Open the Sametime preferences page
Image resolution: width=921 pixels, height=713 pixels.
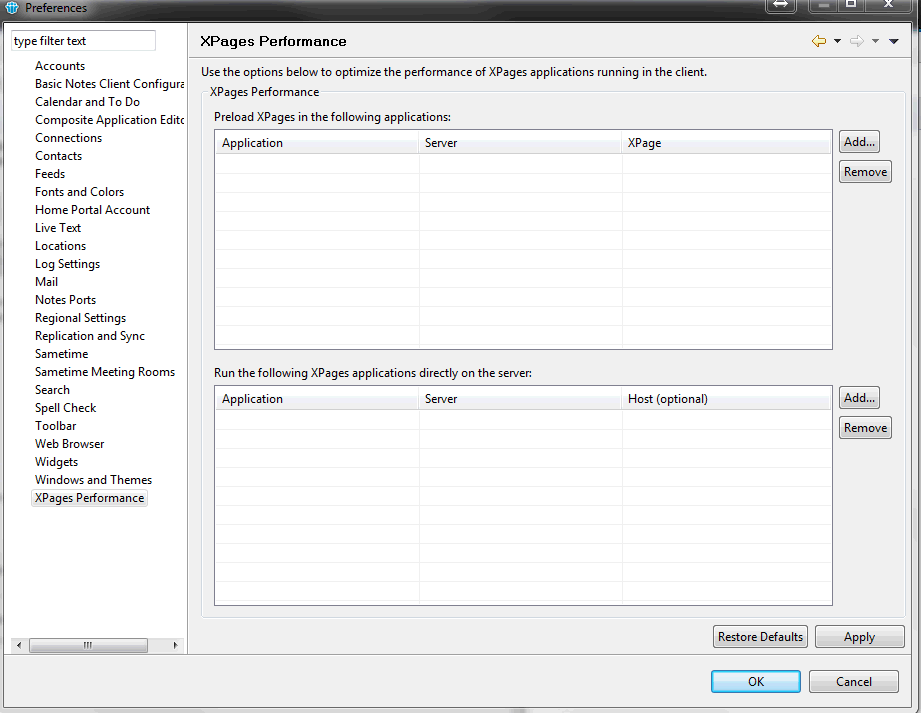(x=61, y=354)
